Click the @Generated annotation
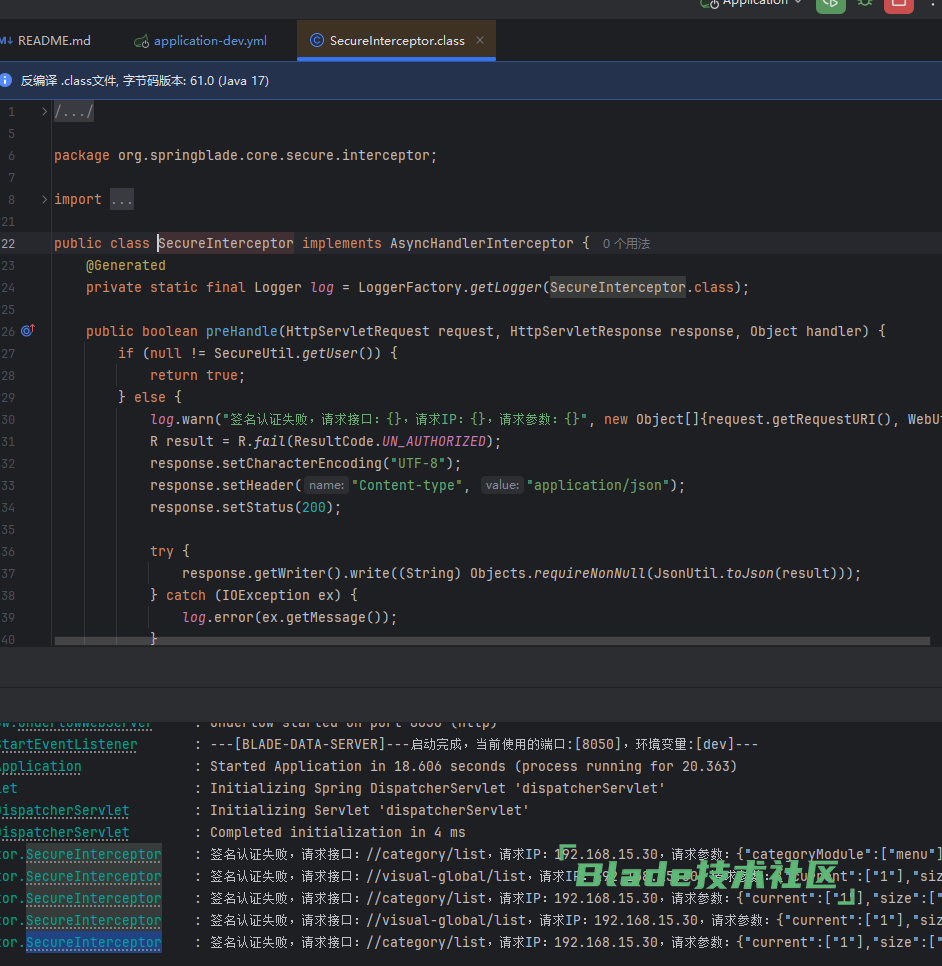 [126, 266]
